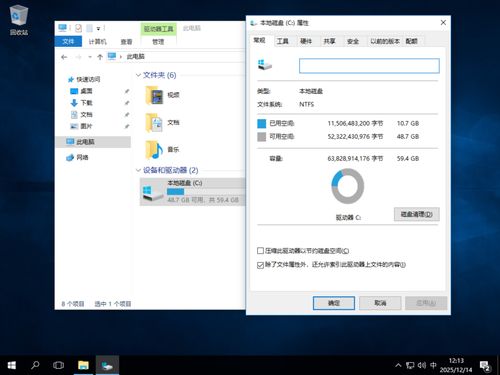Screen dimensions: 500x375
Task: Click the computer icon in address bar
Action: pos(112,56)
